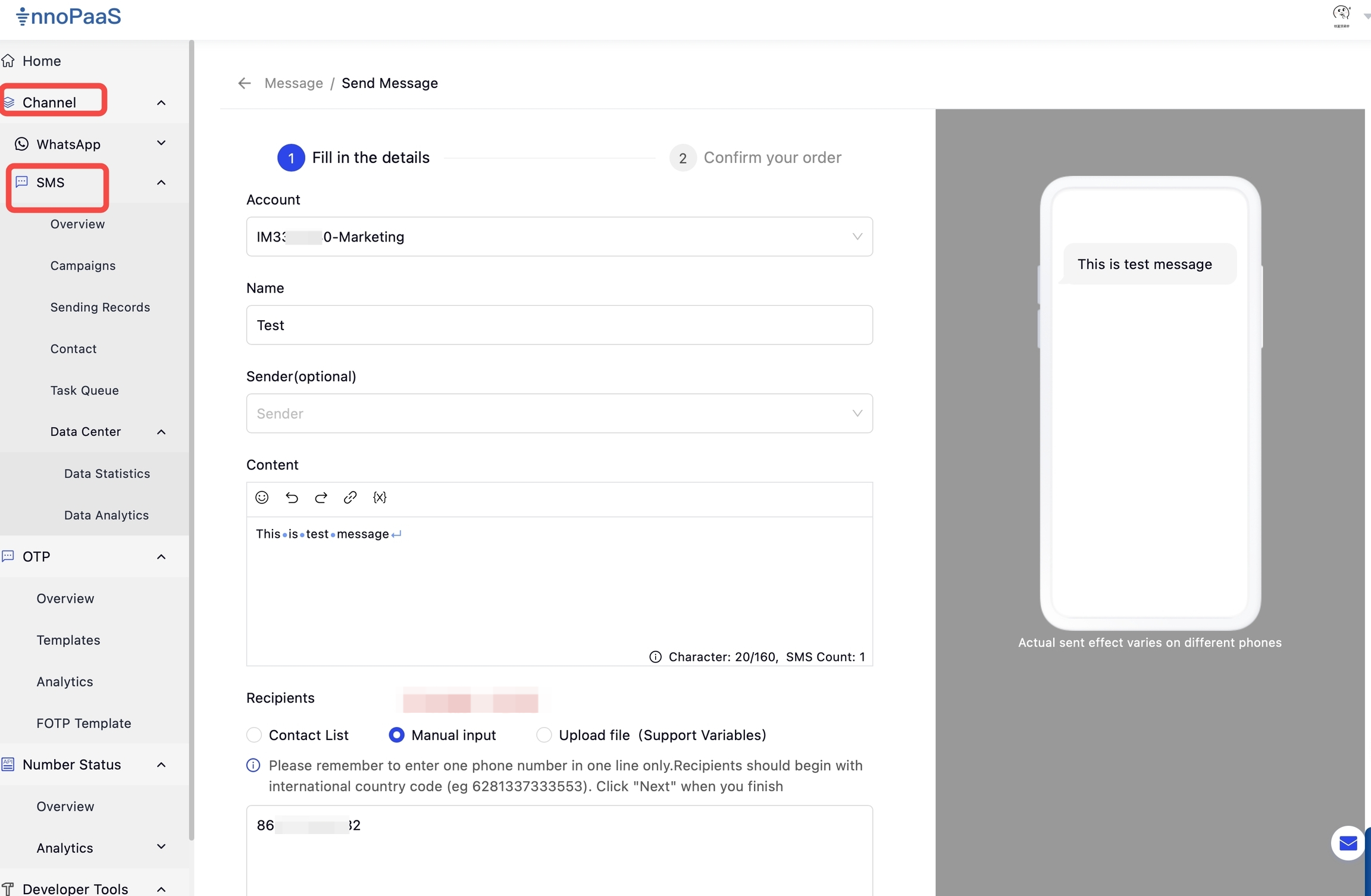Open the Sender optional dropdown
Image resolution: width=1371 pixels, height=896 pixels.
click(x=559, y=413)
